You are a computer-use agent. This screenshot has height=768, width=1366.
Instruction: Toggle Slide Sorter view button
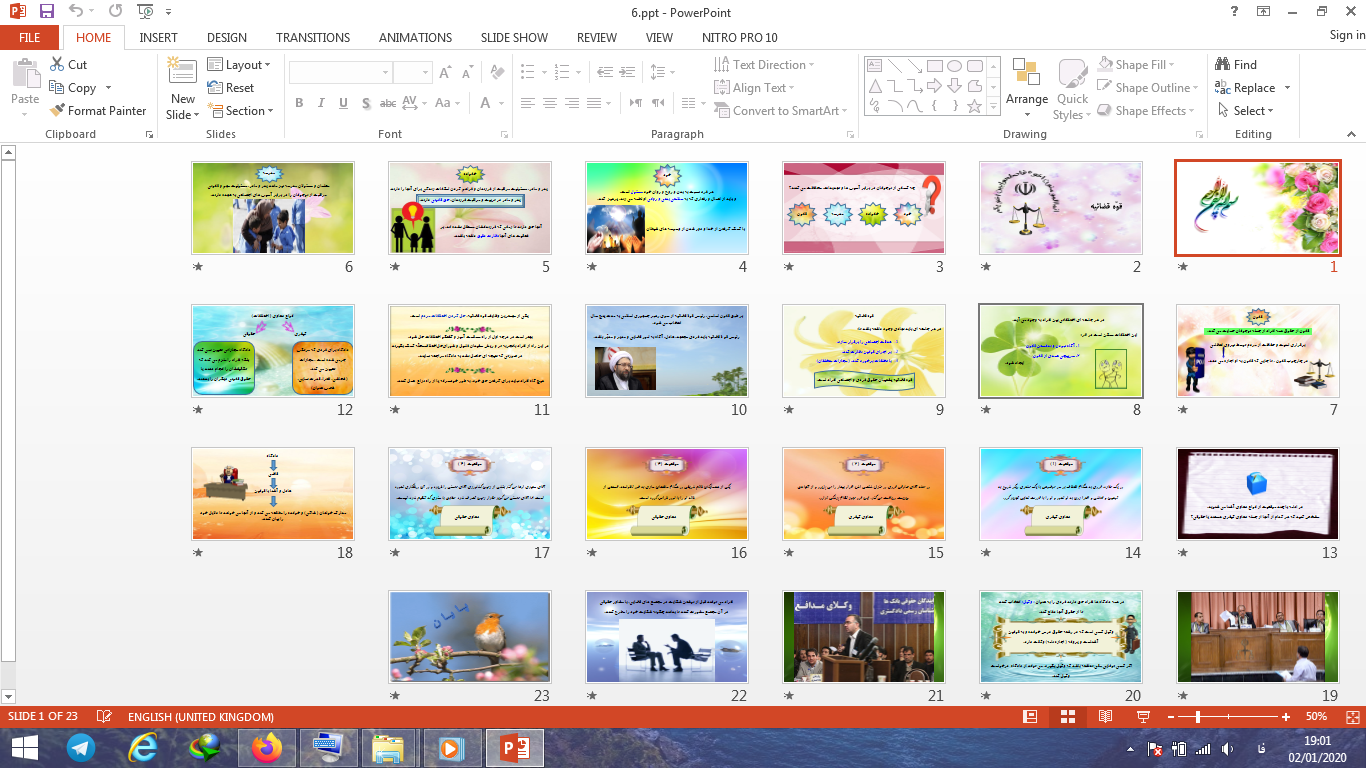coord(1068,717)
